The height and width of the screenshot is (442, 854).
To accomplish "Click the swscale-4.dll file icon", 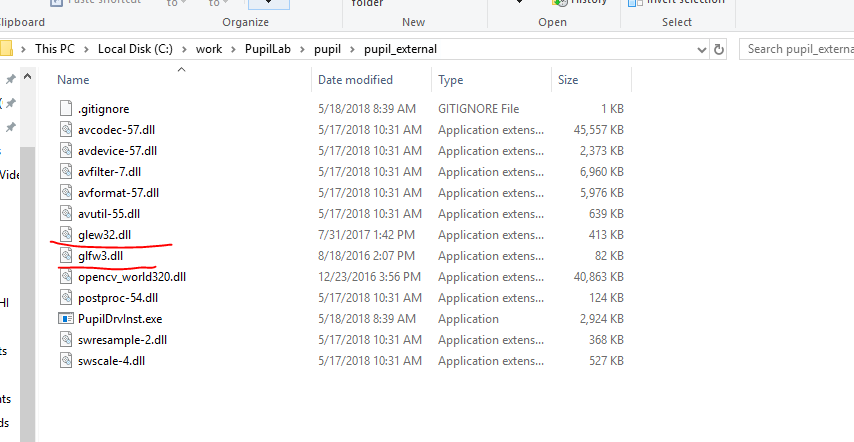I will [x=66, y=360].
